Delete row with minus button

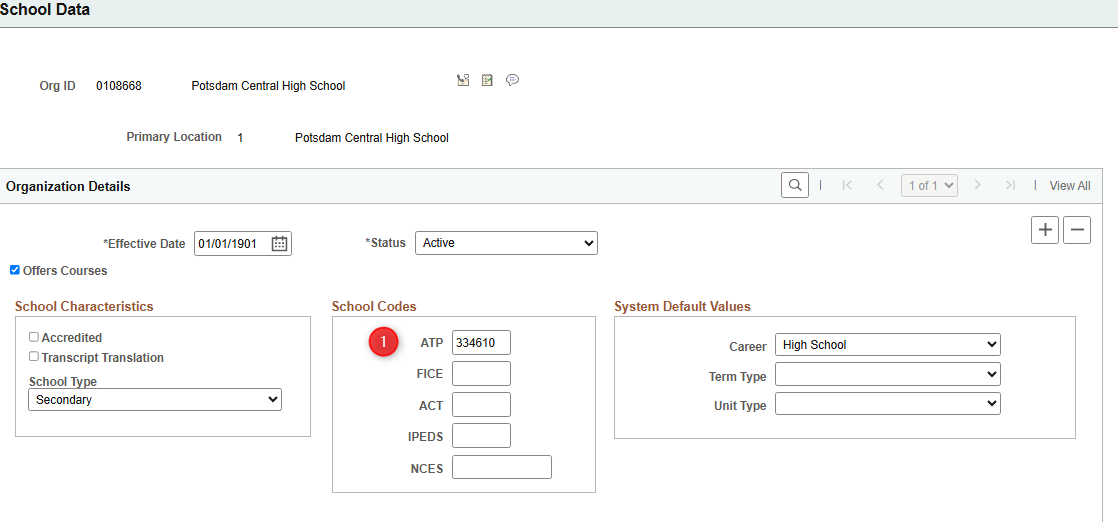[1077, 230]
